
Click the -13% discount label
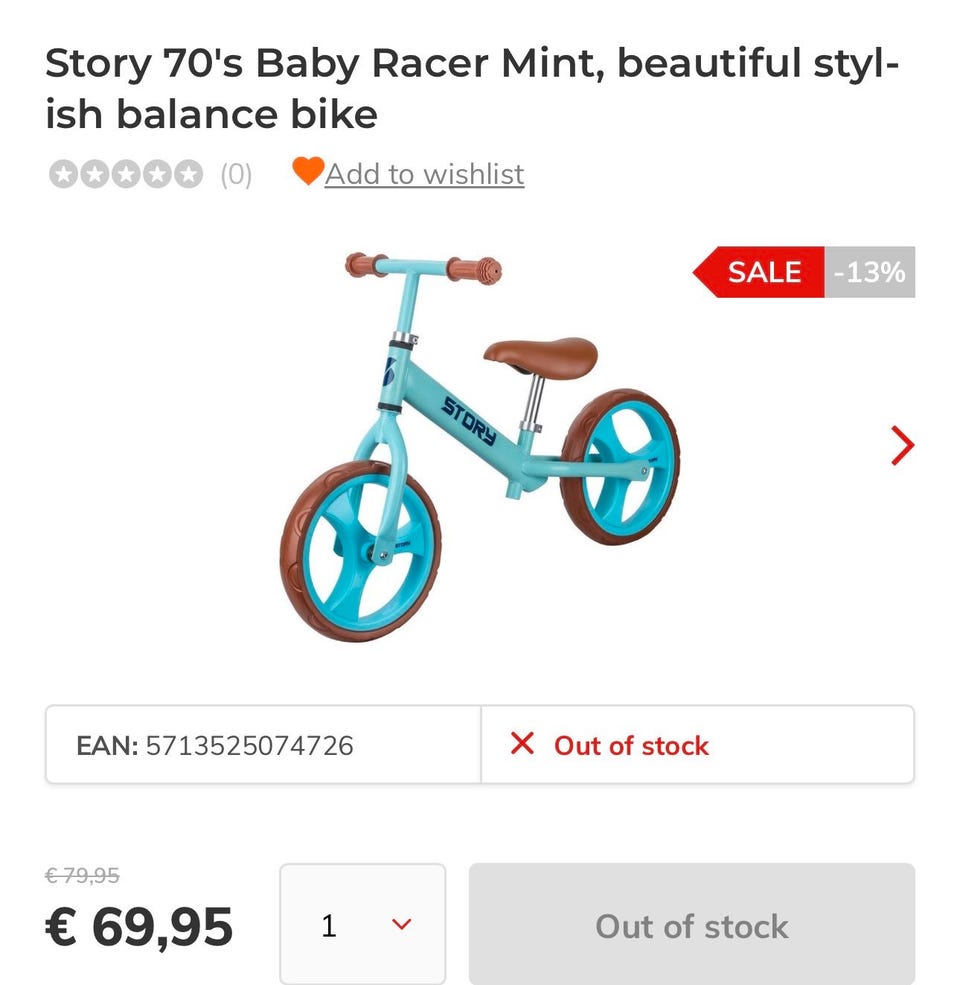tap(869, 272)
